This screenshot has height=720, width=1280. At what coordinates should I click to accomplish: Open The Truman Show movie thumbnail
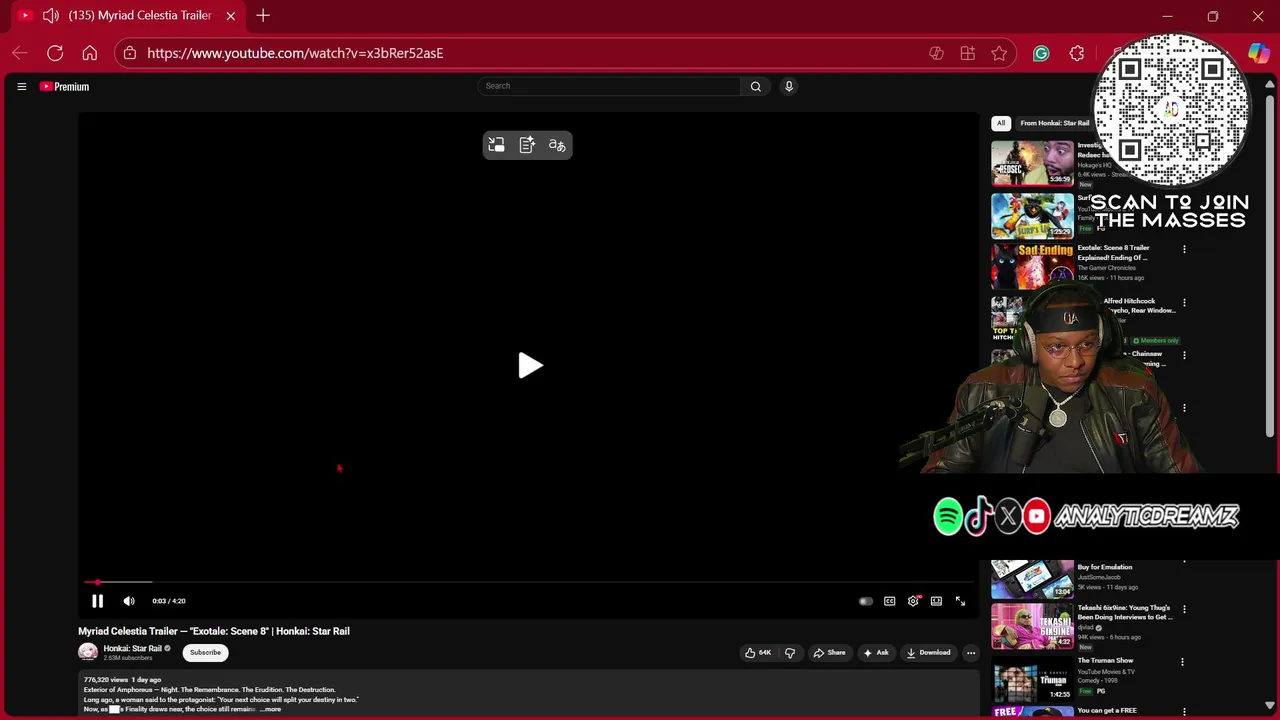1032,679
